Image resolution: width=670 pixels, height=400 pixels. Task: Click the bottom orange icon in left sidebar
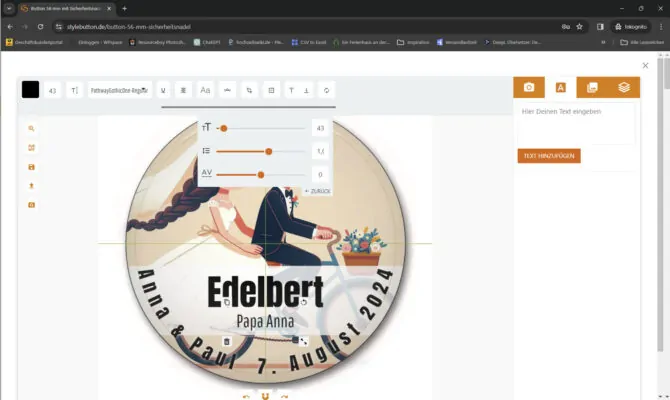point(31,205)
